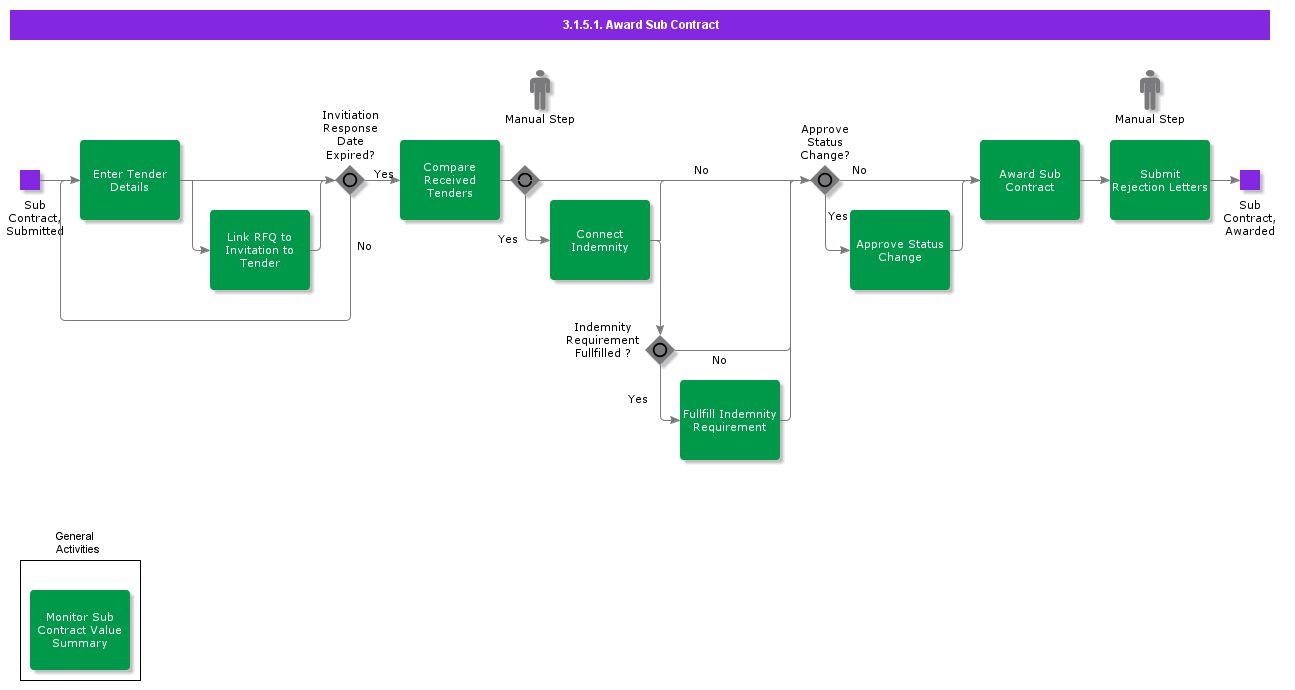Viewport: 1295px width, 690px height.
Task: Click the Compare Received Tenders task
Action: [449, 180]
